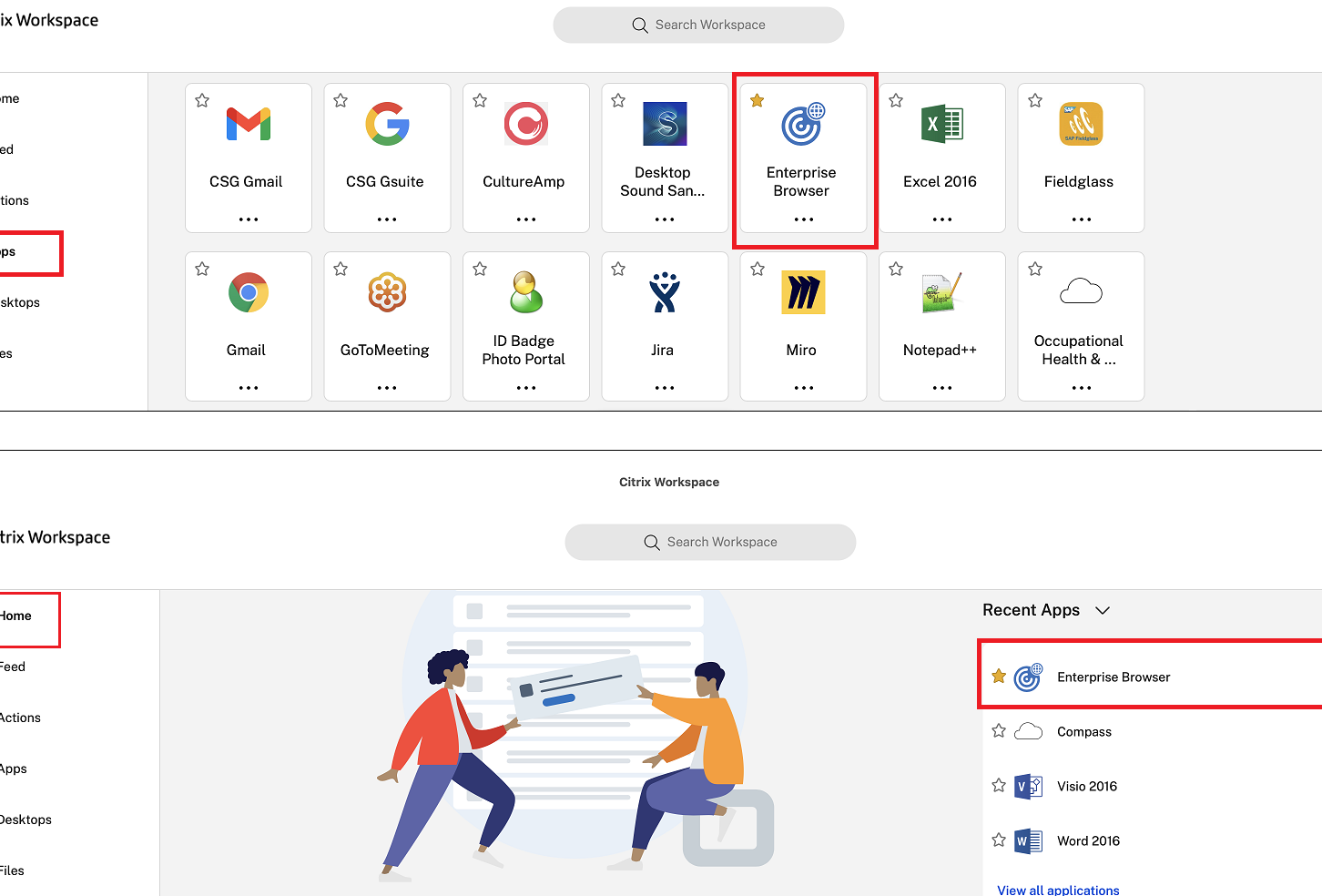Open the Jira app icon
Image resolution: width=1322 pixels, height=896 pixels.
664,293
